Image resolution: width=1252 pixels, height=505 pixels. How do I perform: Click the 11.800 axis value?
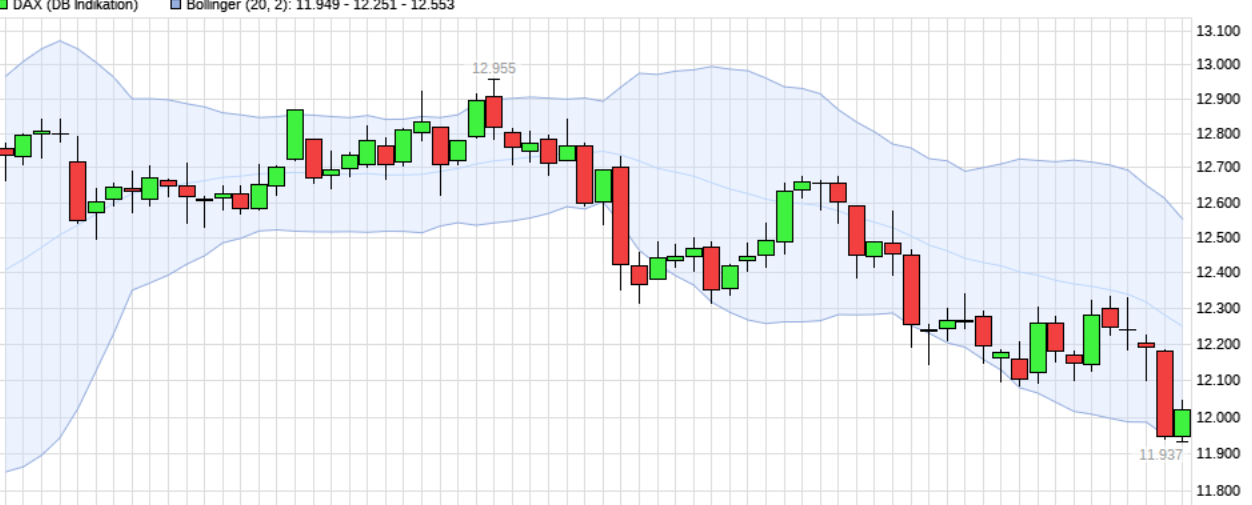click(1218, 491)
